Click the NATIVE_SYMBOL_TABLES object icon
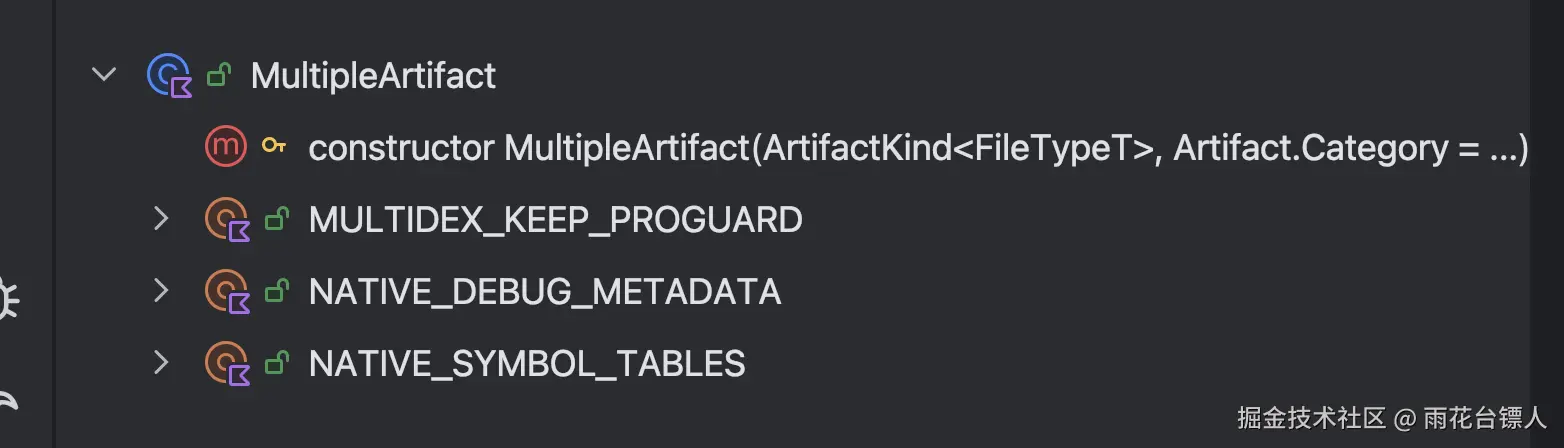The height and width of the screenshot is (448, 1564). [x=226, y=363]
